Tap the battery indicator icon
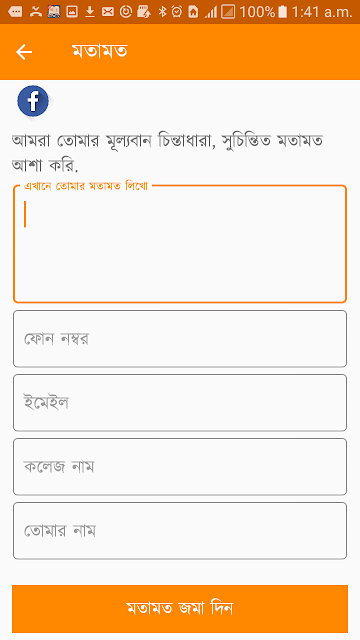360x640 pixels. tap(282, 12)
